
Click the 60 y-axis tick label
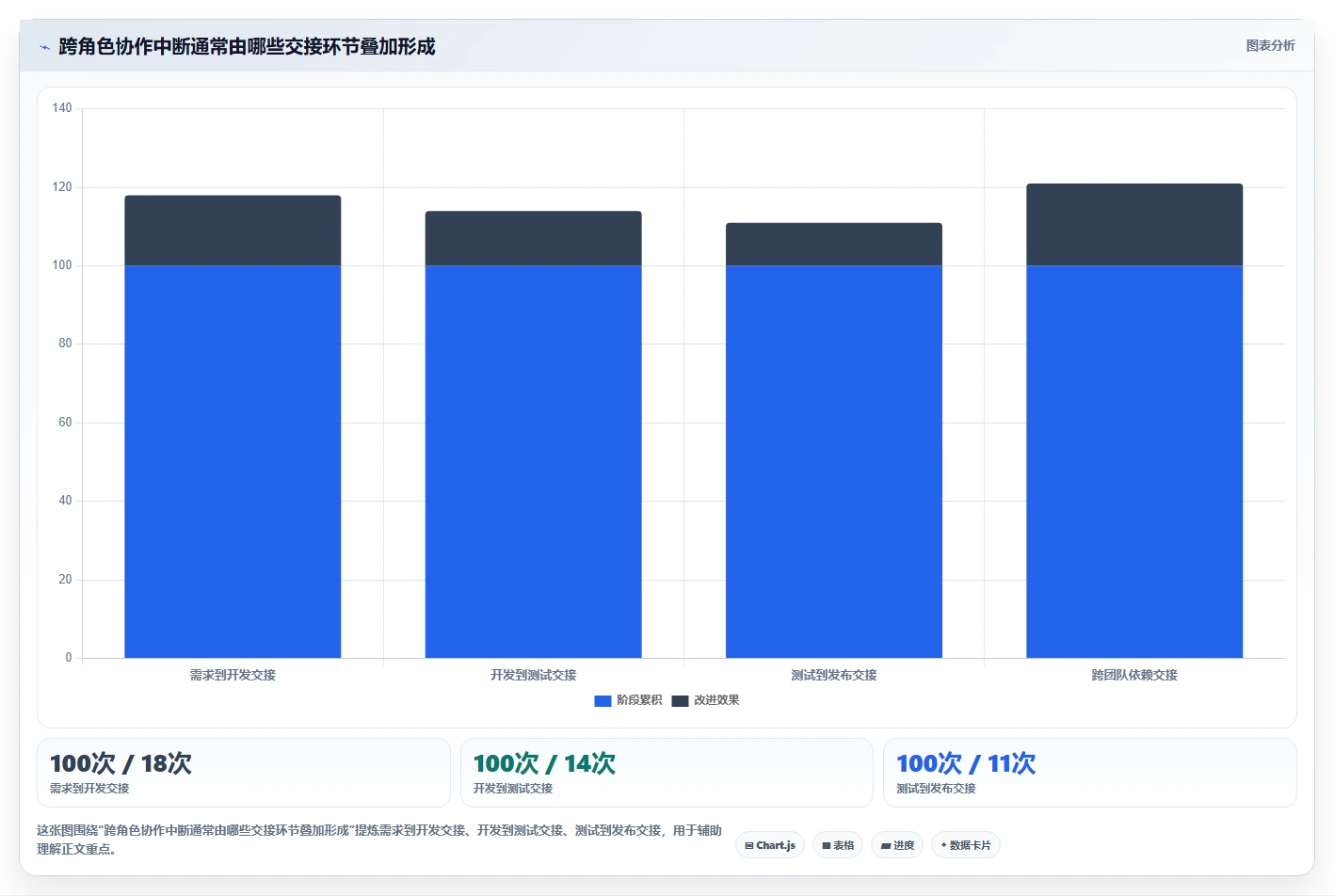pos(65,423)
